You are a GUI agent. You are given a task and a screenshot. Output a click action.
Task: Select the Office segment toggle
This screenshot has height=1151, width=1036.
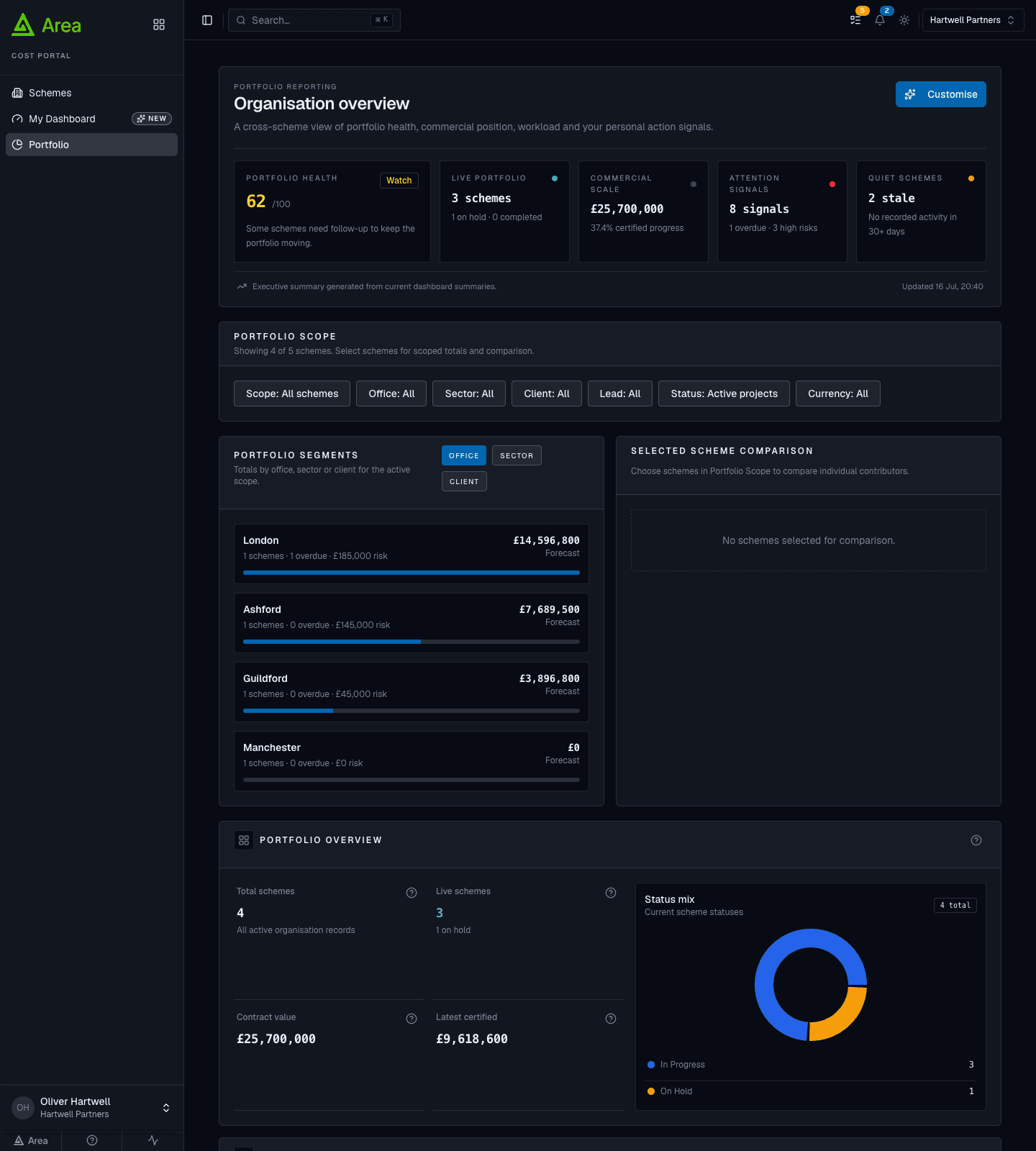pyautogui.click(x=464, y=455)
